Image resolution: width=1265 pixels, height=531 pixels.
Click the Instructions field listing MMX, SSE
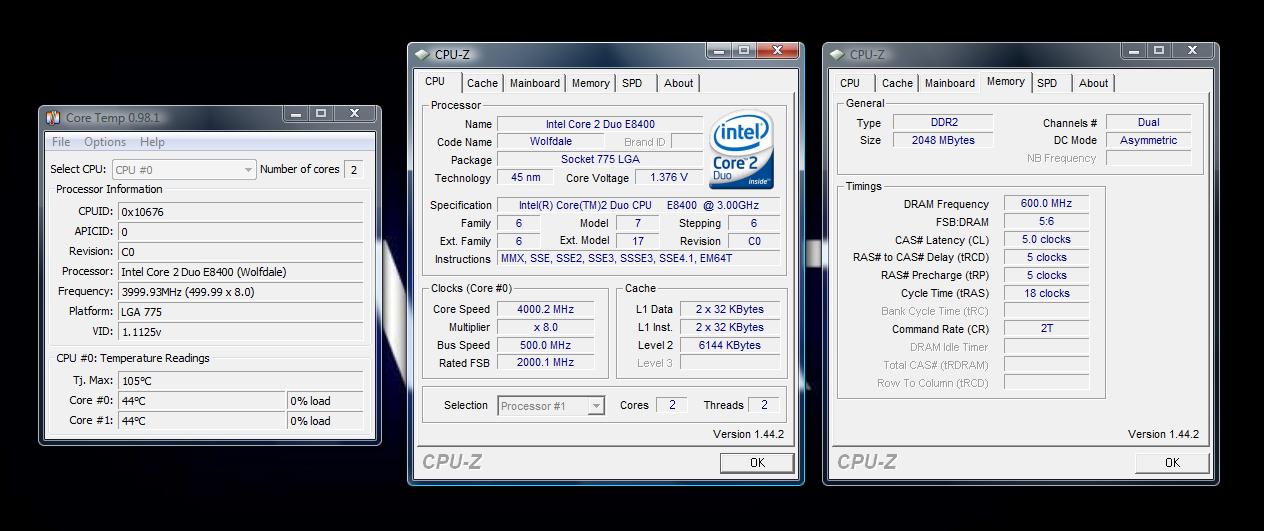click(x=639, y=259)
